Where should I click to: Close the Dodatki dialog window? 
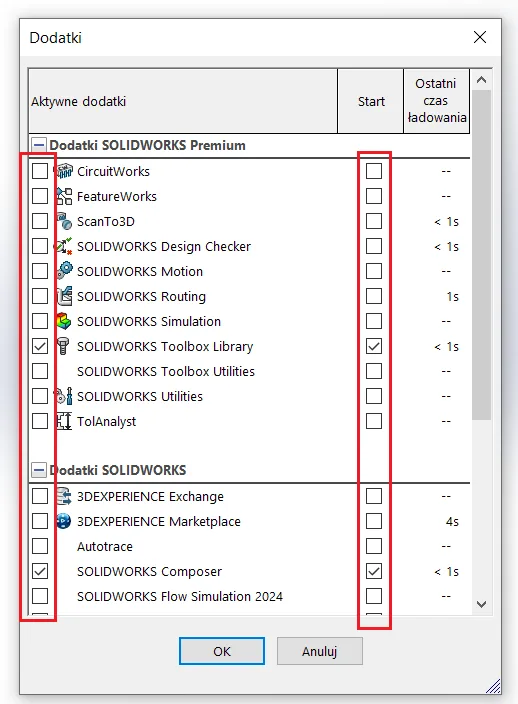(480, 37)
